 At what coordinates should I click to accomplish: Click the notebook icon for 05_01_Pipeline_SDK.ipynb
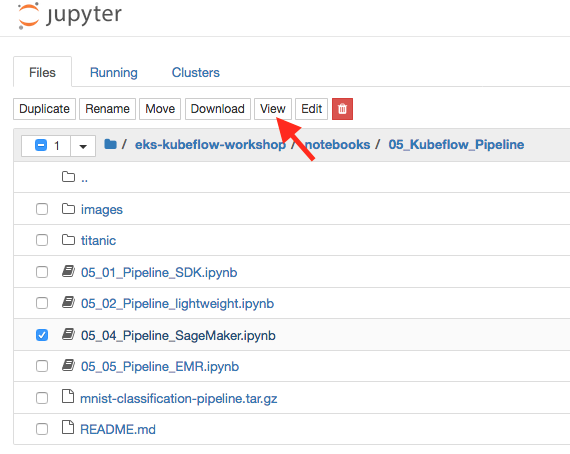click(68, 272)
